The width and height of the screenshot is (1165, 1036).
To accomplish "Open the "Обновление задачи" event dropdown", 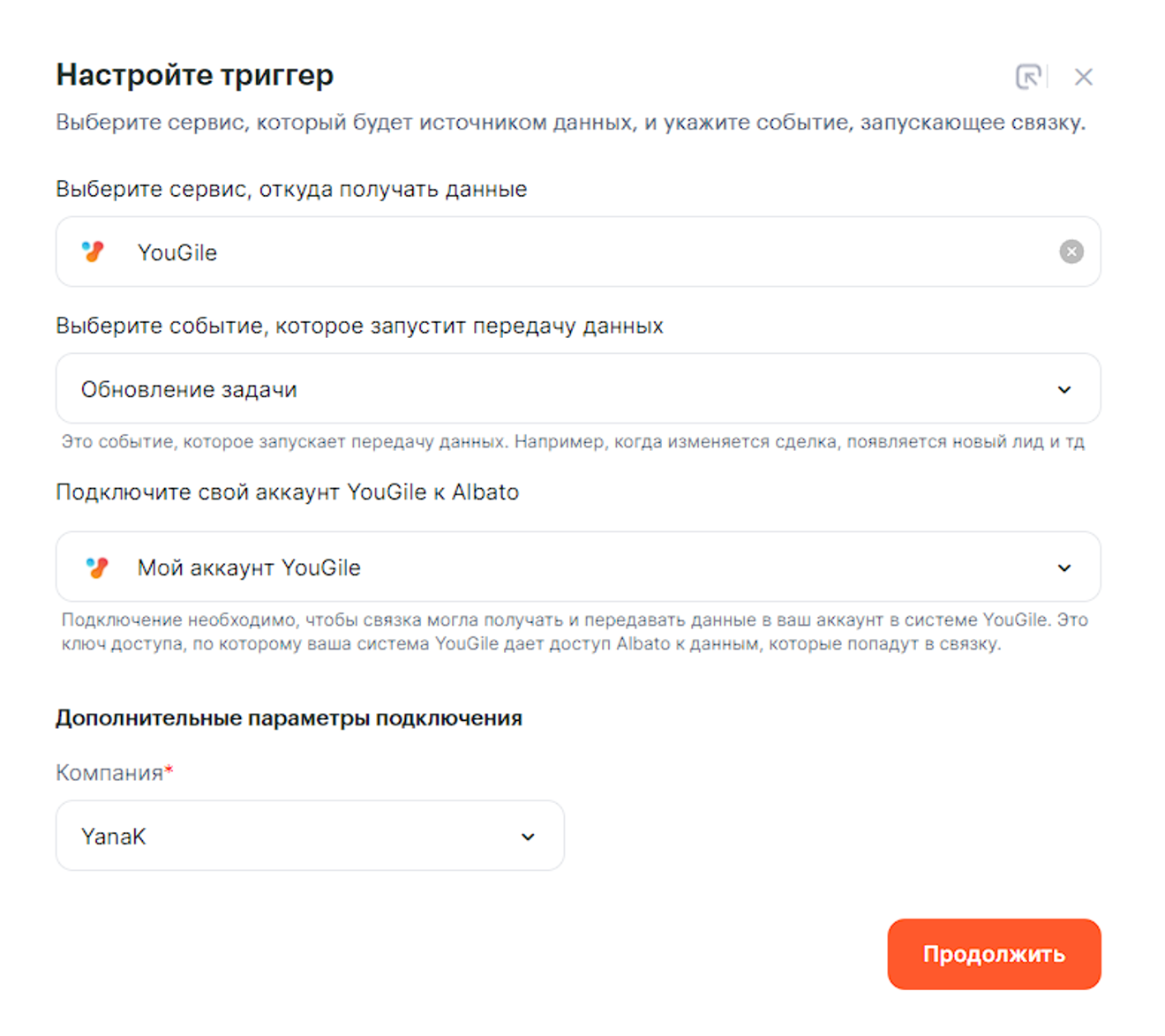I will (565, 389).
